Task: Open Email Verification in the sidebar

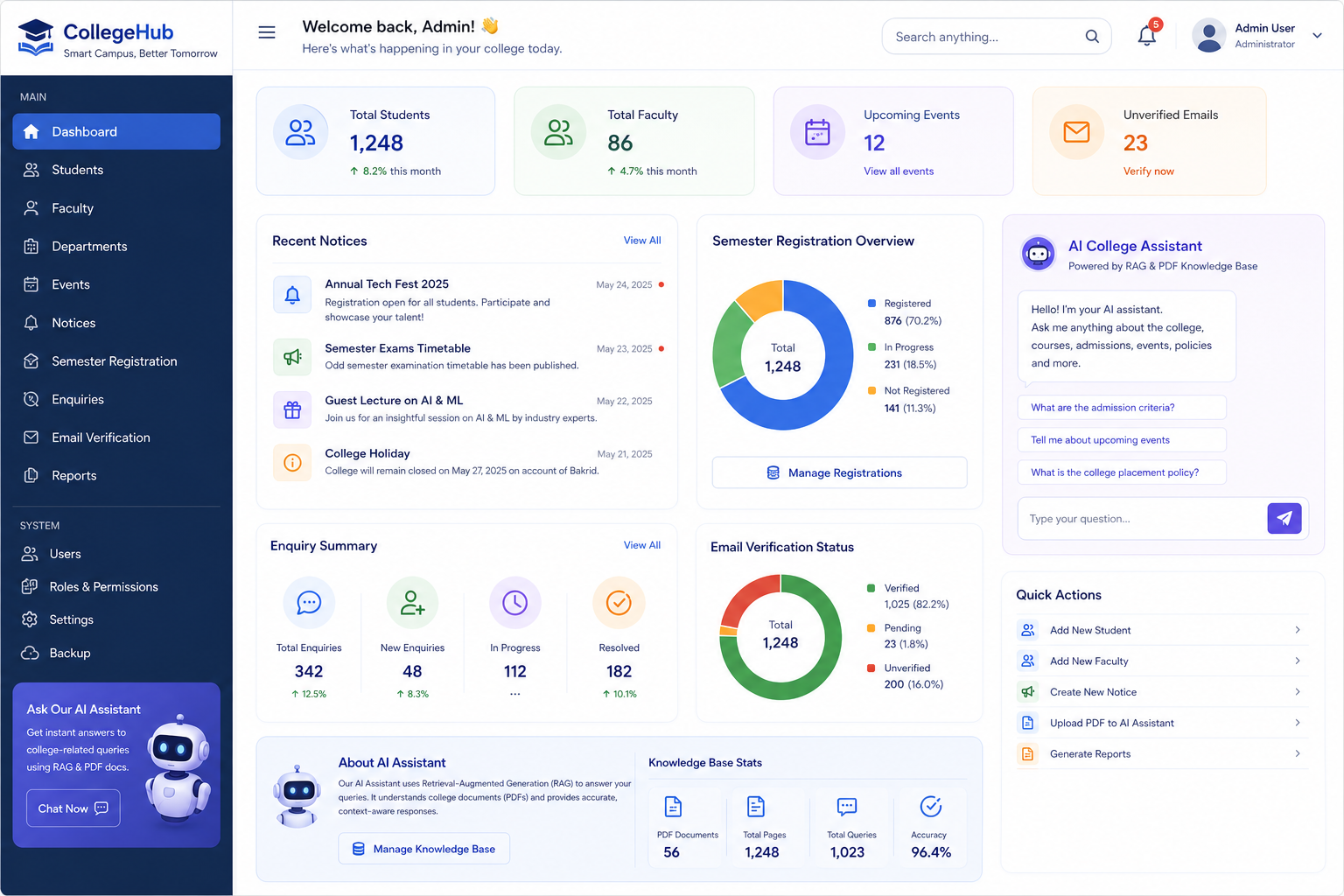Action: pos(116,437)
